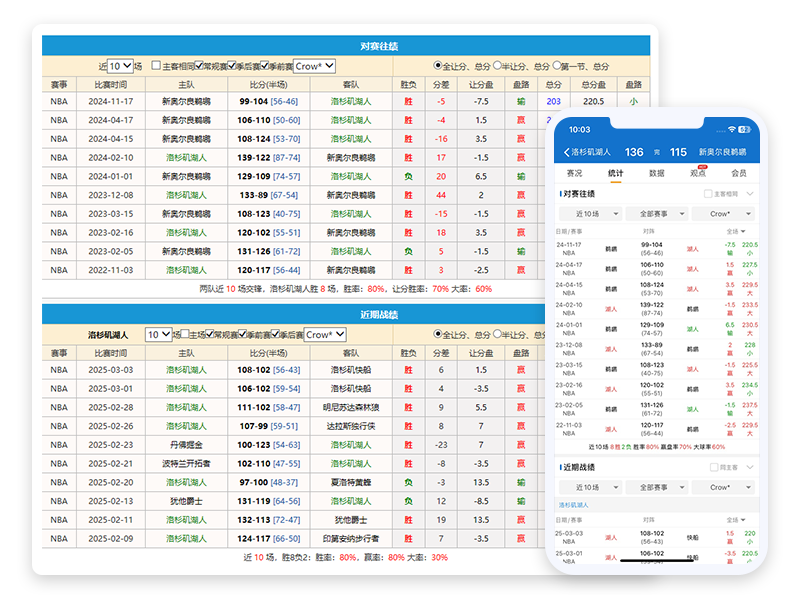Click the 近期战绩 blue header bar on desktop
800x615 pixels.
point(295,314)
